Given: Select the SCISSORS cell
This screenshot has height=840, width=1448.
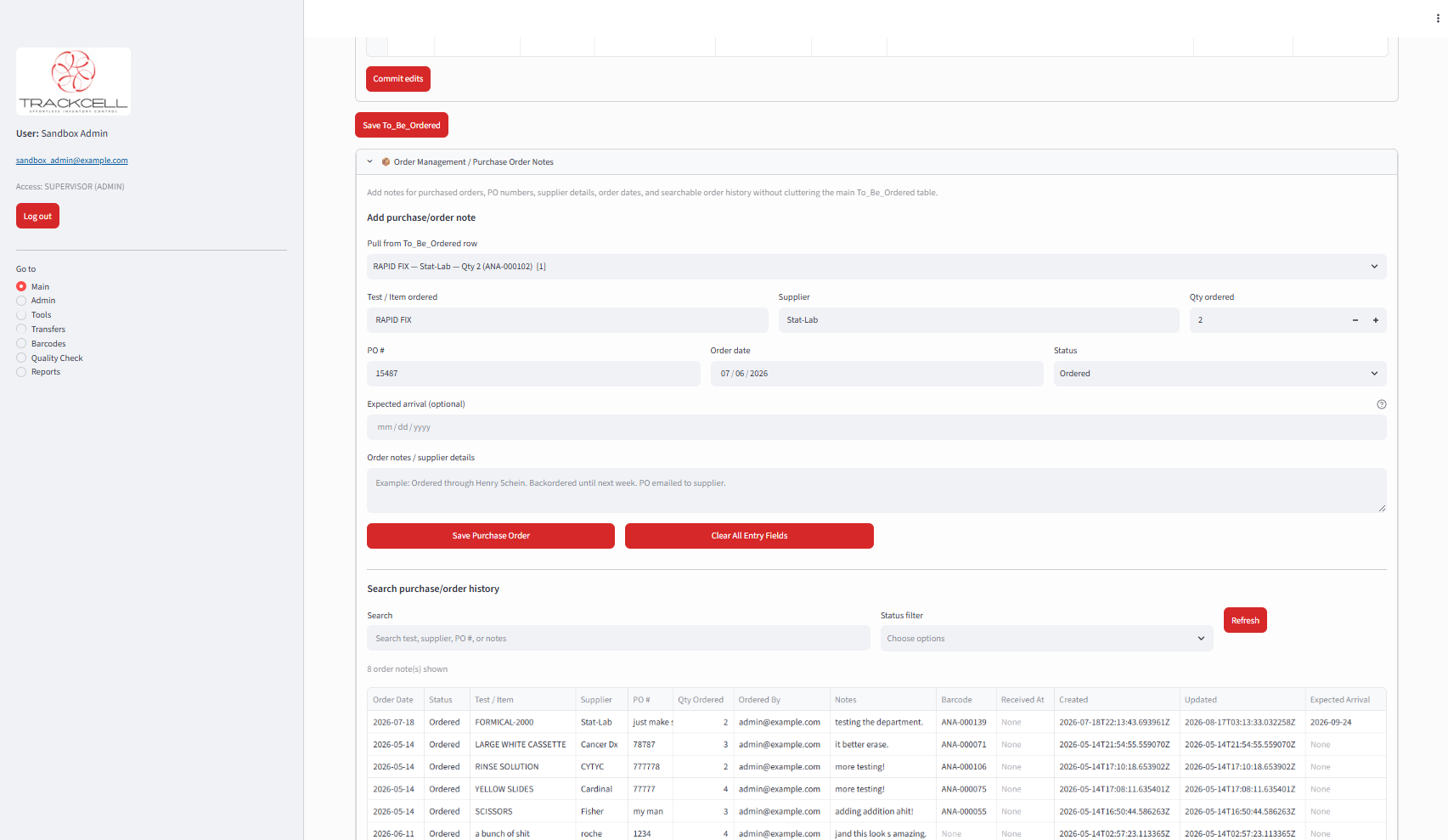Looking at the screenshot, I should pyautogui.click(x=522, y=812).
